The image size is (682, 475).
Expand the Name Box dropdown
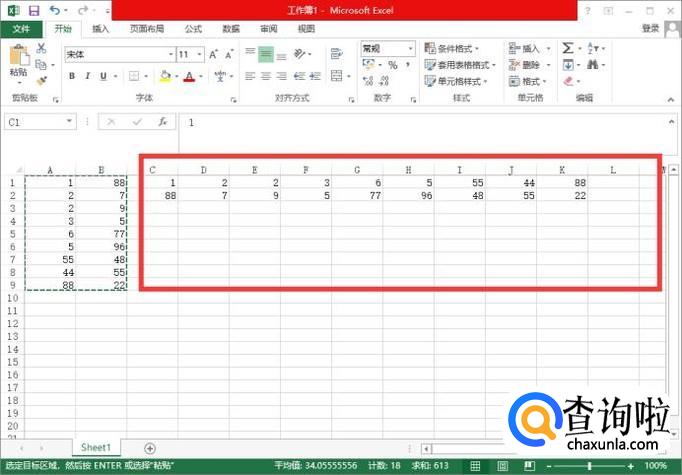(69, 121)
